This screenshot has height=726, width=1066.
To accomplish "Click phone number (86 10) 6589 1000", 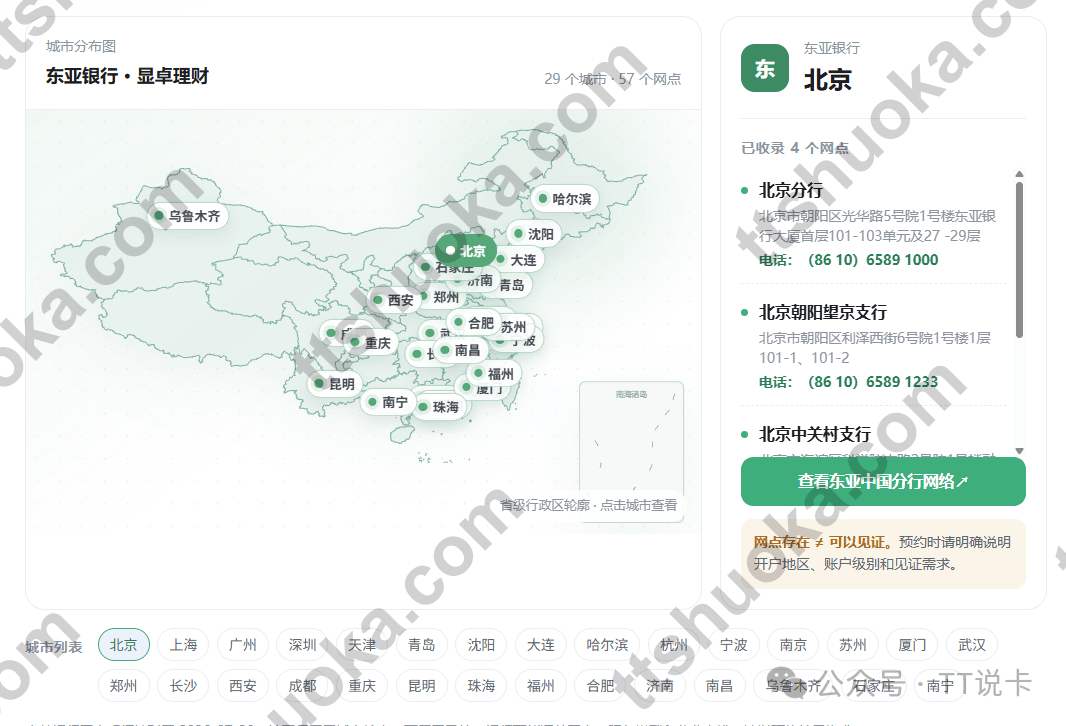I will [873, 260].
